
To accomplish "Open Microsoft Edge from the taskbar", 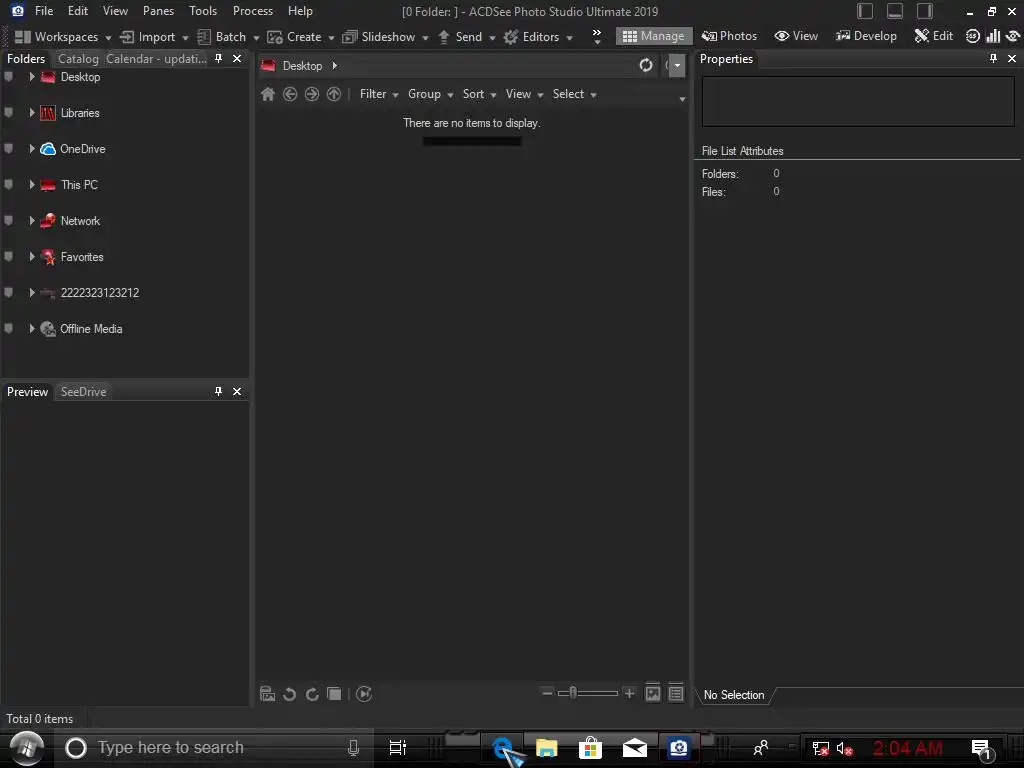I will [503, 748].
